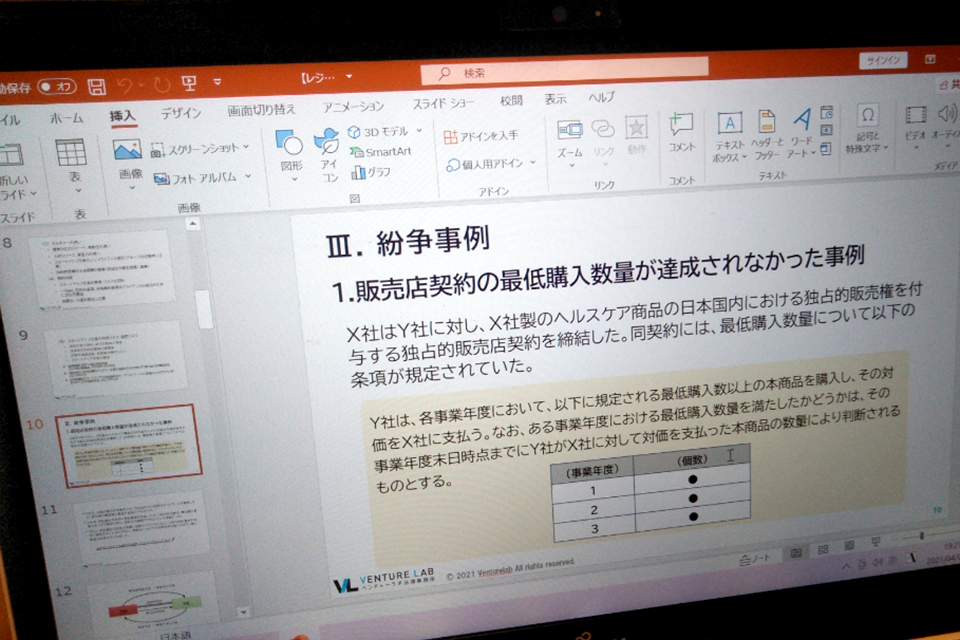Click the オーディオ speaker icon
The image size is (960, 640).
pyautogui.click(x=947, y=113)
